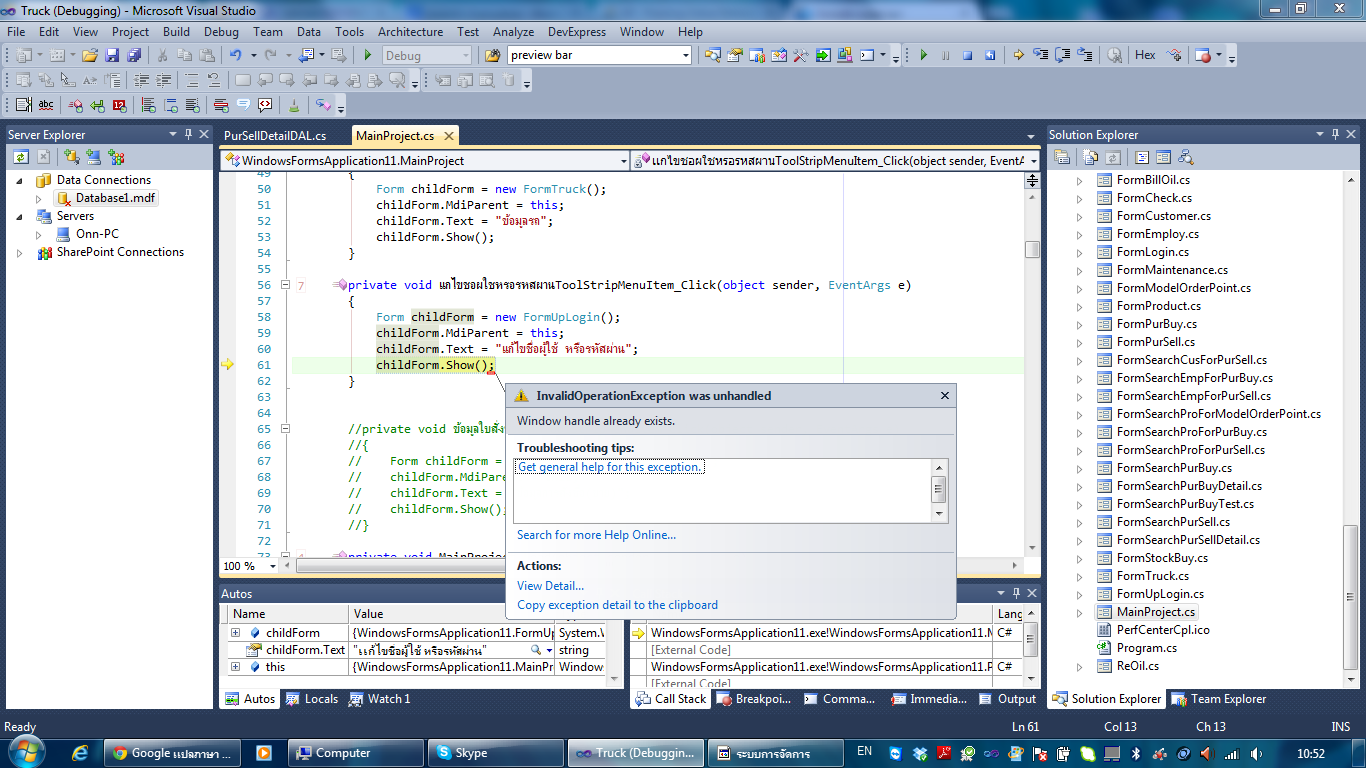Image resolution: width=1366 pixels, height=768 pixels.
Task: Click the green Start Debugging icon beside Debug combo
Action: click(368, 55)
